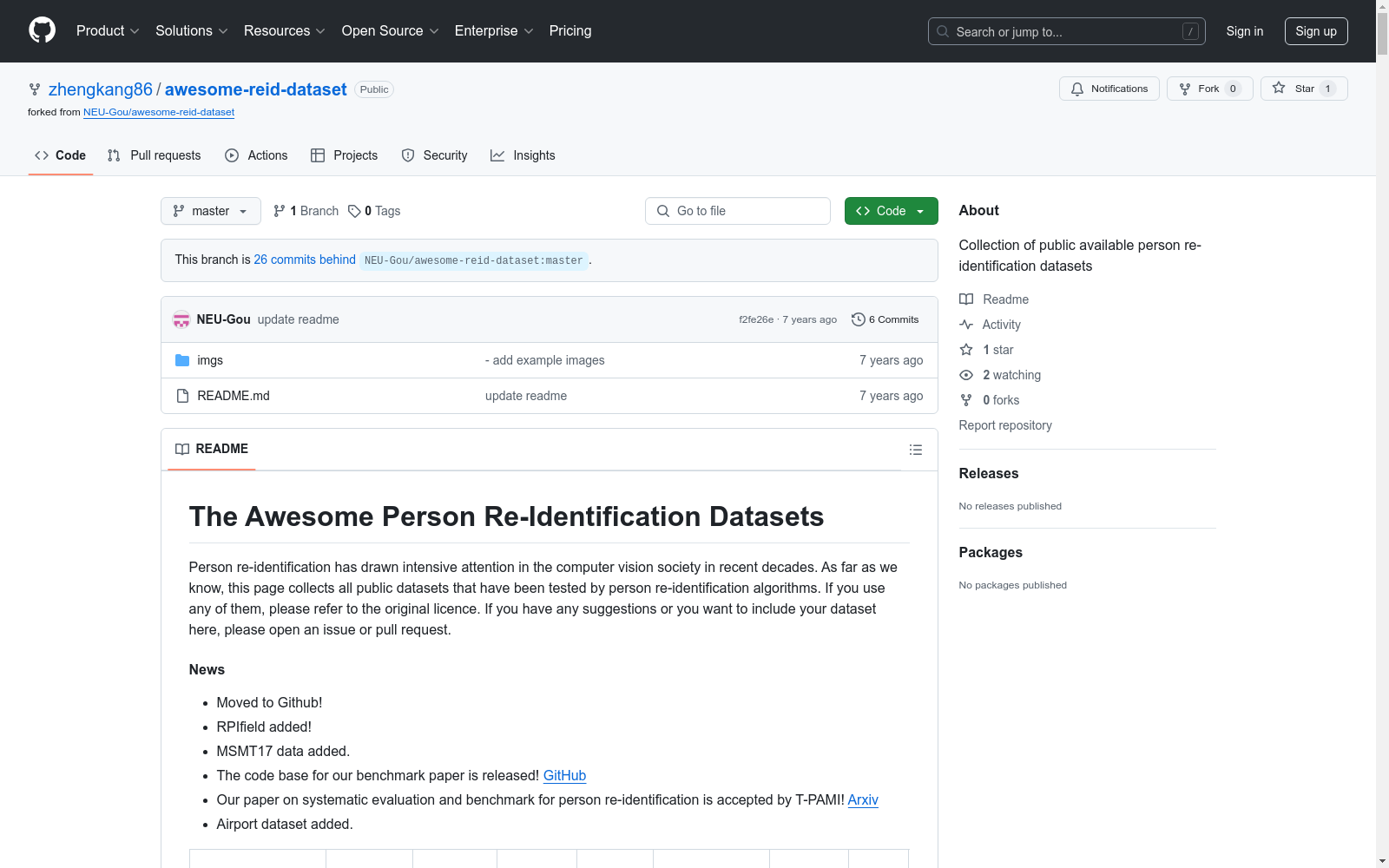Open the Activity link in About
Image resolution: width=1389 pixels, height=868 pixels.
[x=990, y=325]
